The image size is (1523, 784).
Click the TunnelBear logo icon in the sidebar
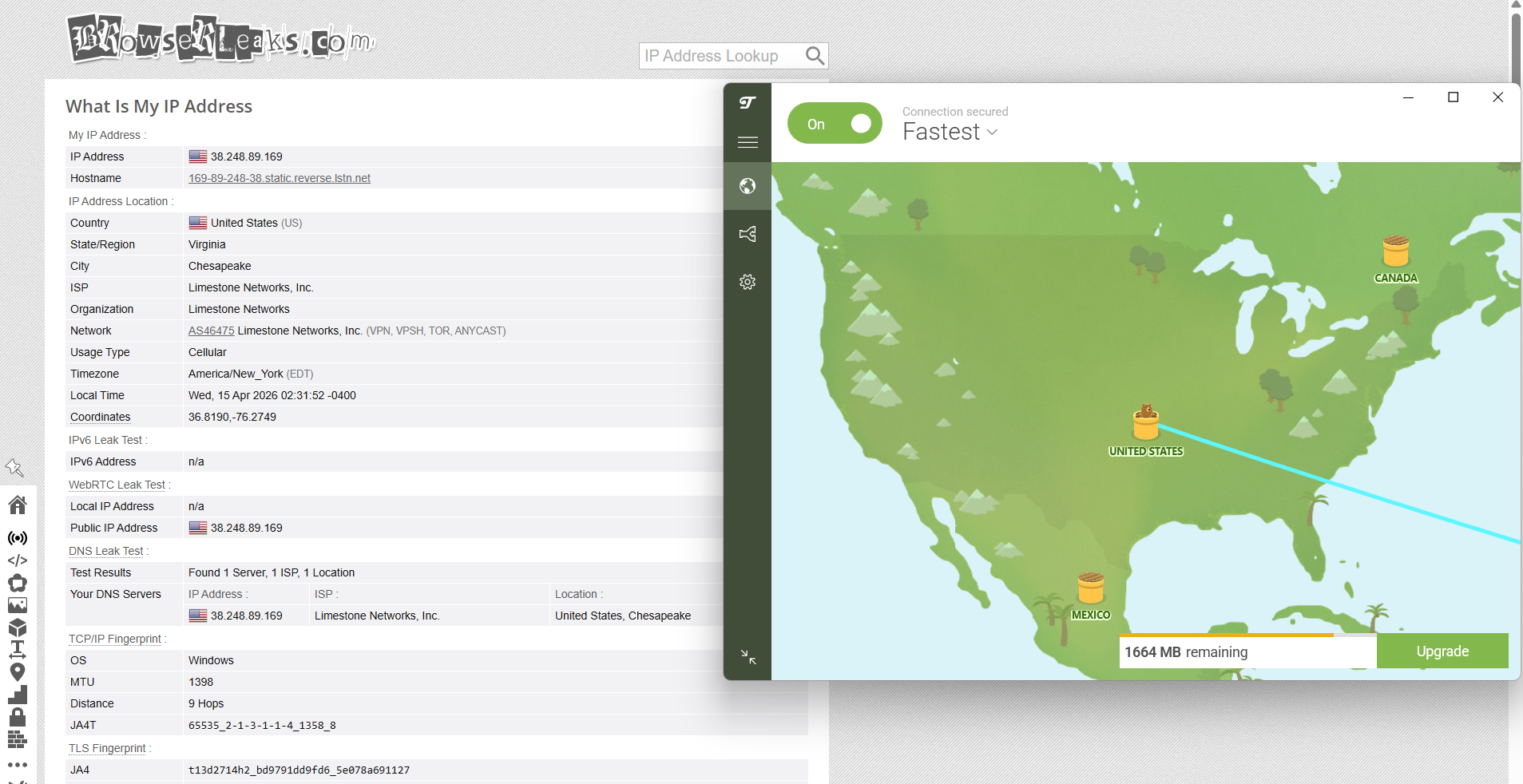pos(748,102)
